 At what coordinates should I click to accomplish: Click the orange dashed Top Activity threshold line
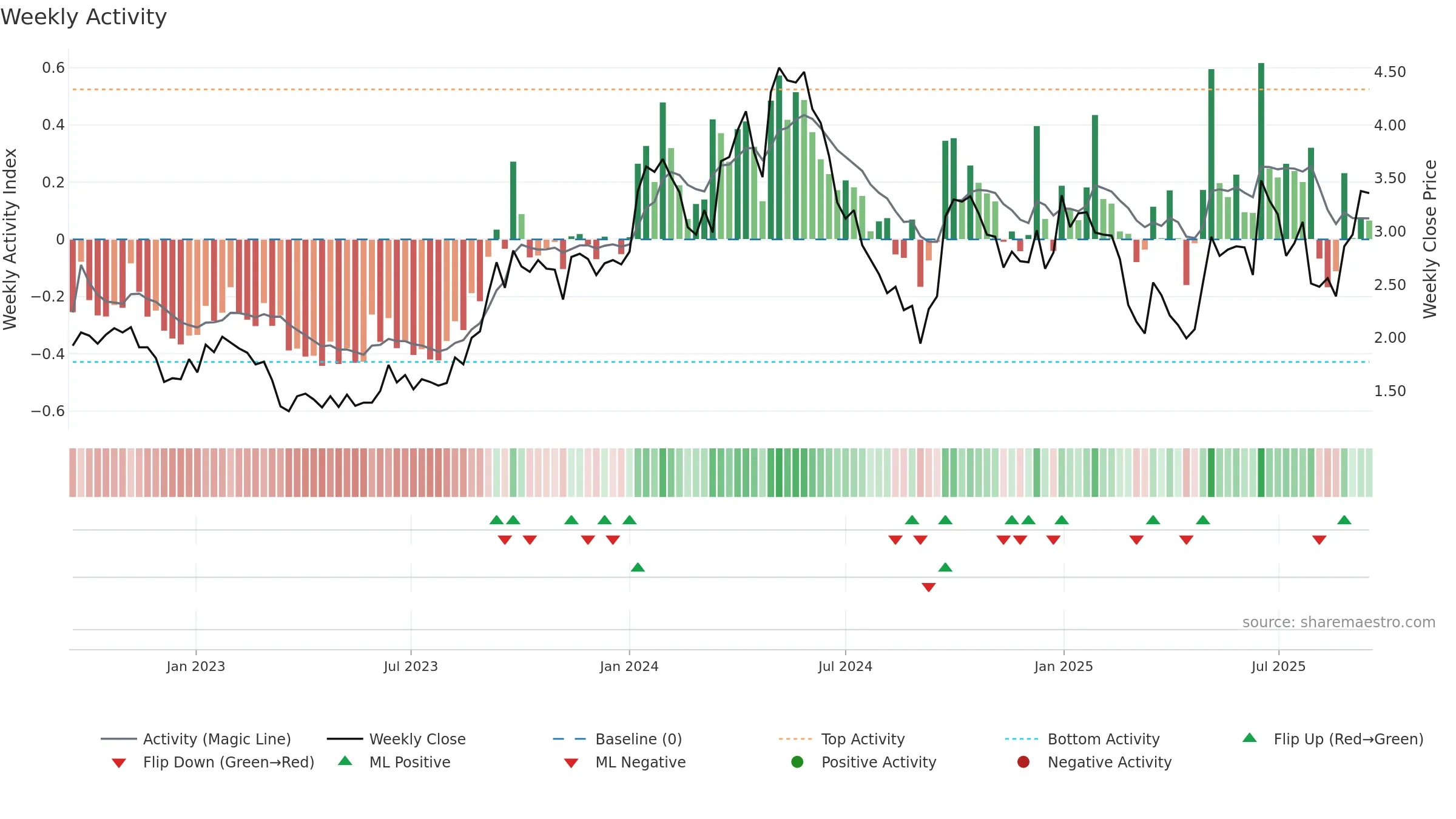pos(721,89)
